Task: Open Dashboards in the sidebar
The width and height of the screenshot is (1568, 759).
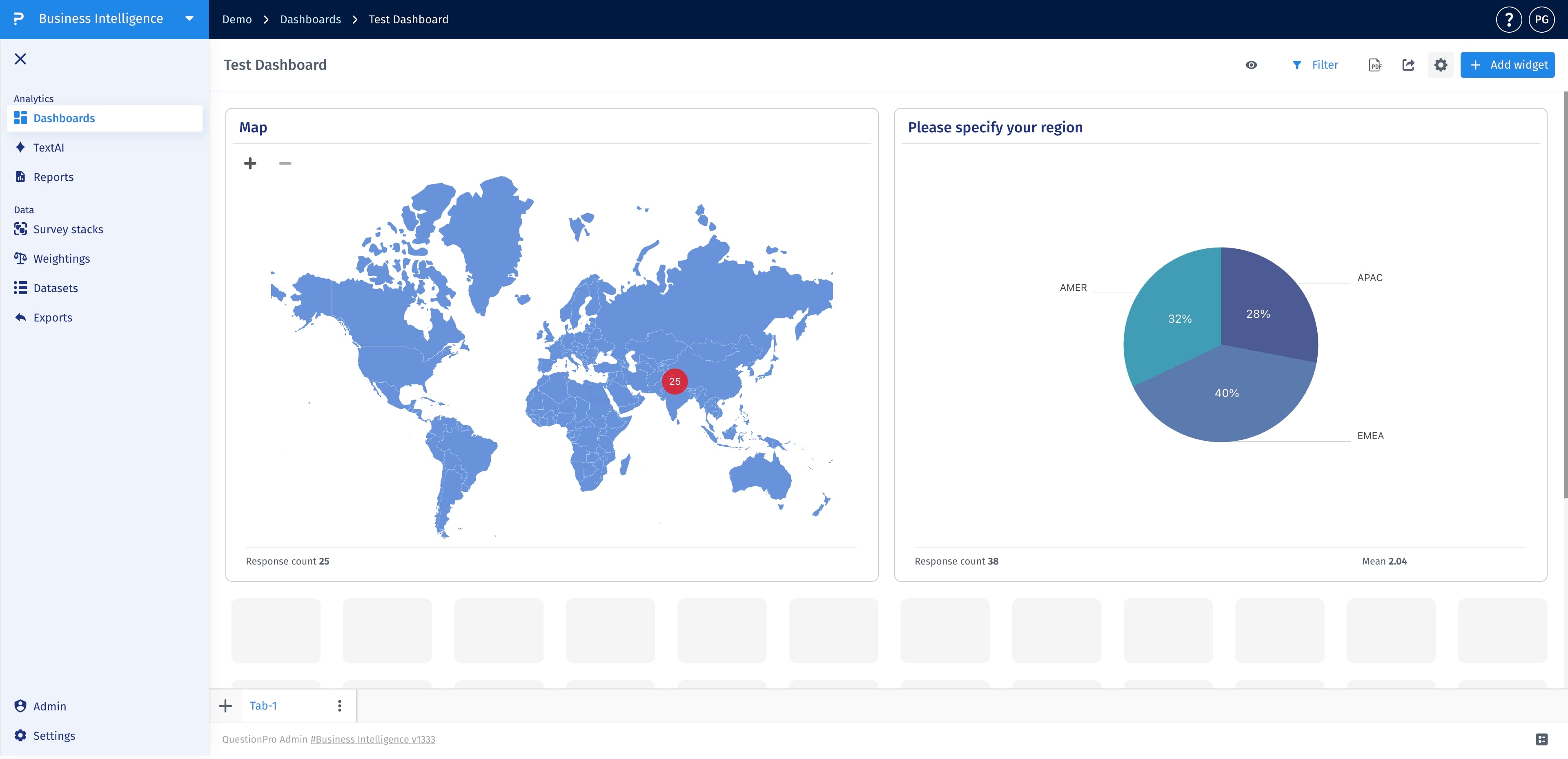Action: pyautogui.click(x=105, y=118)
